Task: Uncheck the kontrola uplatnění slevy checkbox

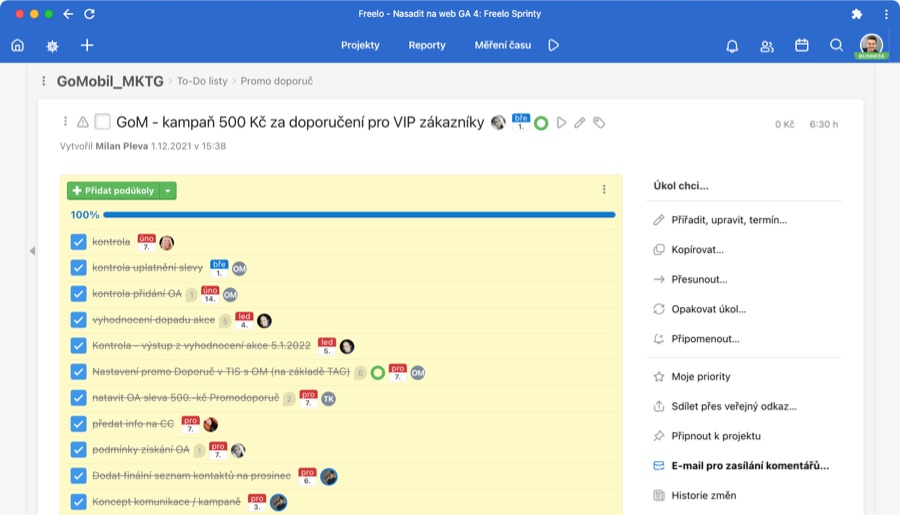Action: [x=79, y=268]
